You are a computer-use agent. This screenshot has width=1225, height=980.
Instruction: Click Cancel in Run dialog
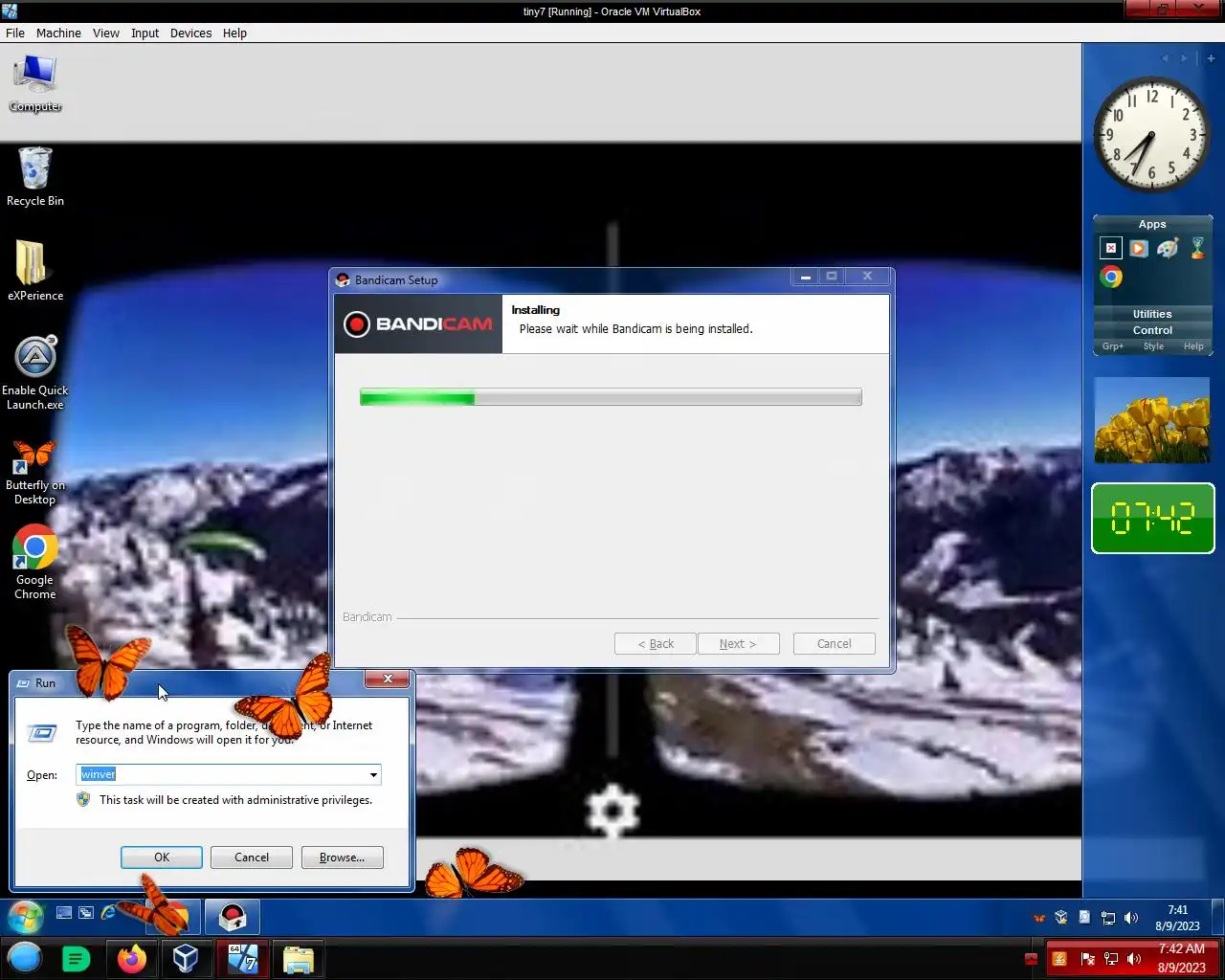(x=252, y=857)
